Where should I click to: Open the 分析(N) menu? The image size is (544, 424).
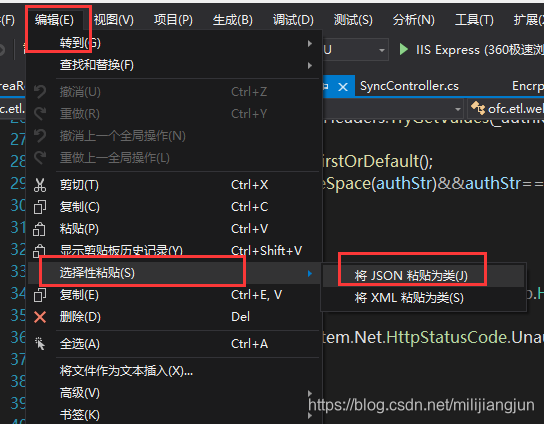(x=414, y=20)
